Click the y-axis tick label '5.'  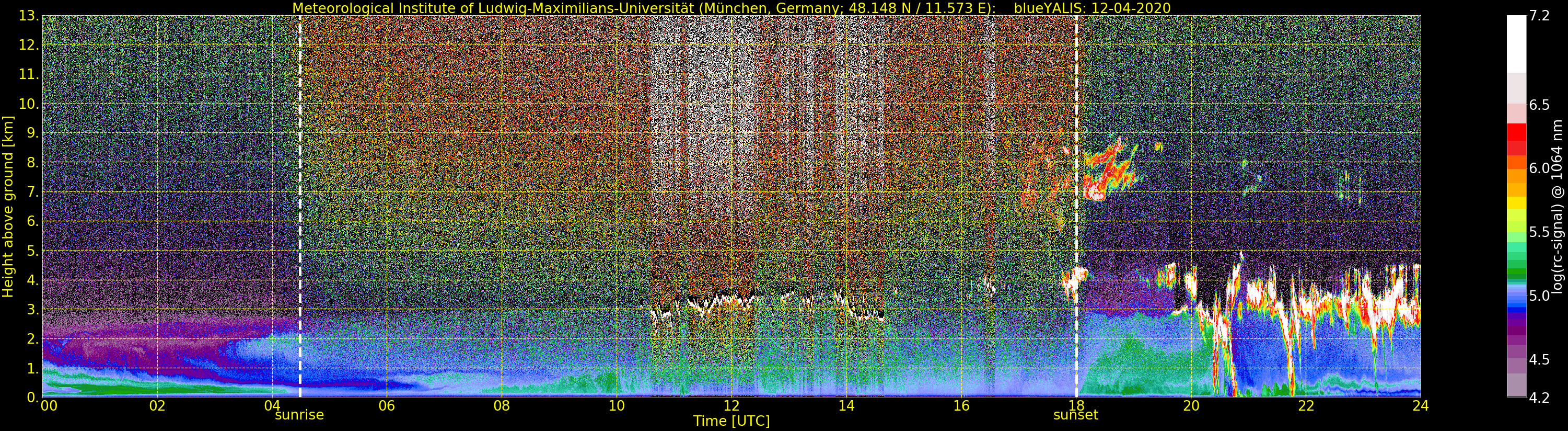(32, 251)
